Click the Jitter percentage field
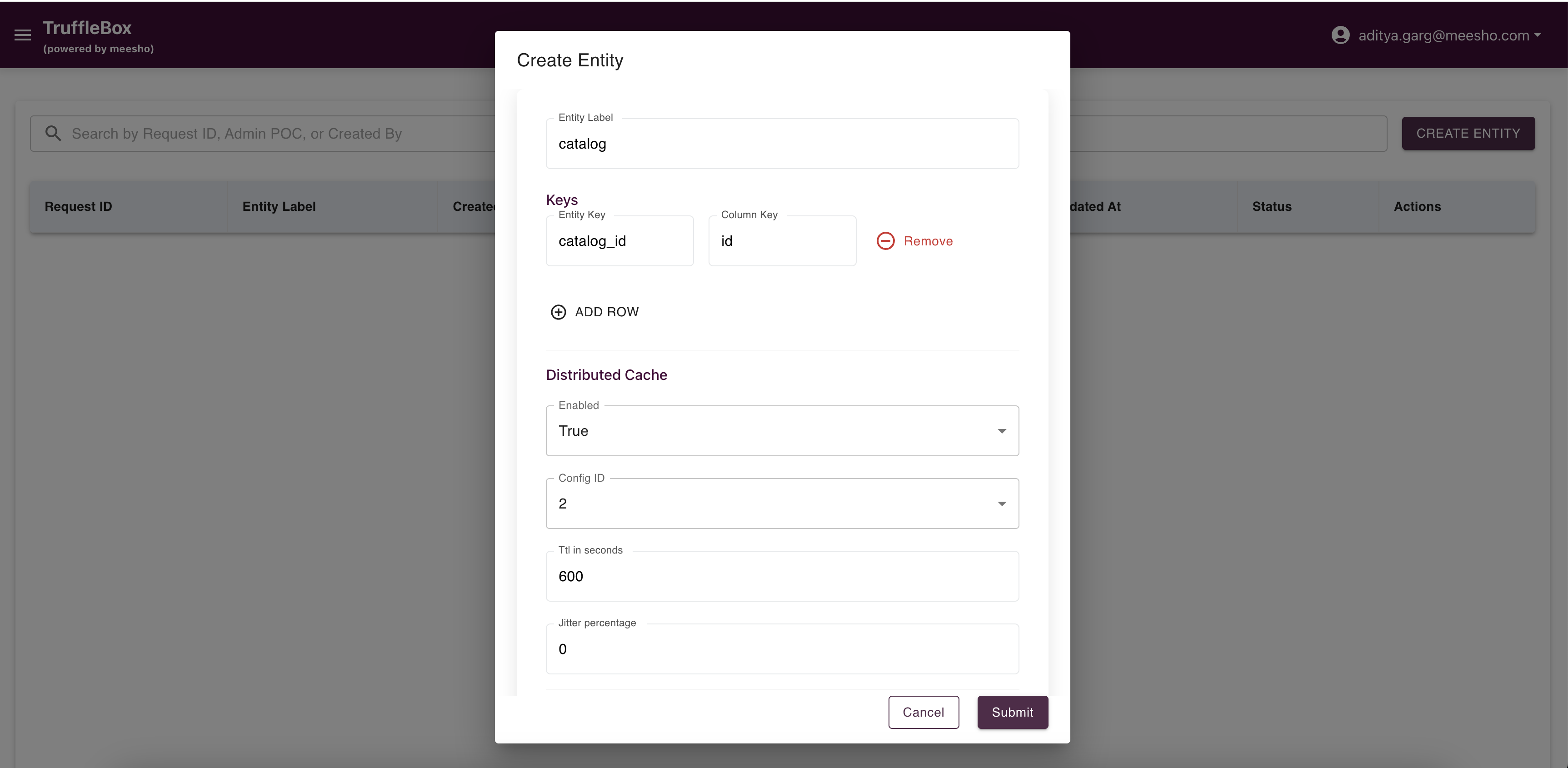Image resolution: width=1568 pixels, height=768 pixels. click(x=782, y=649)
